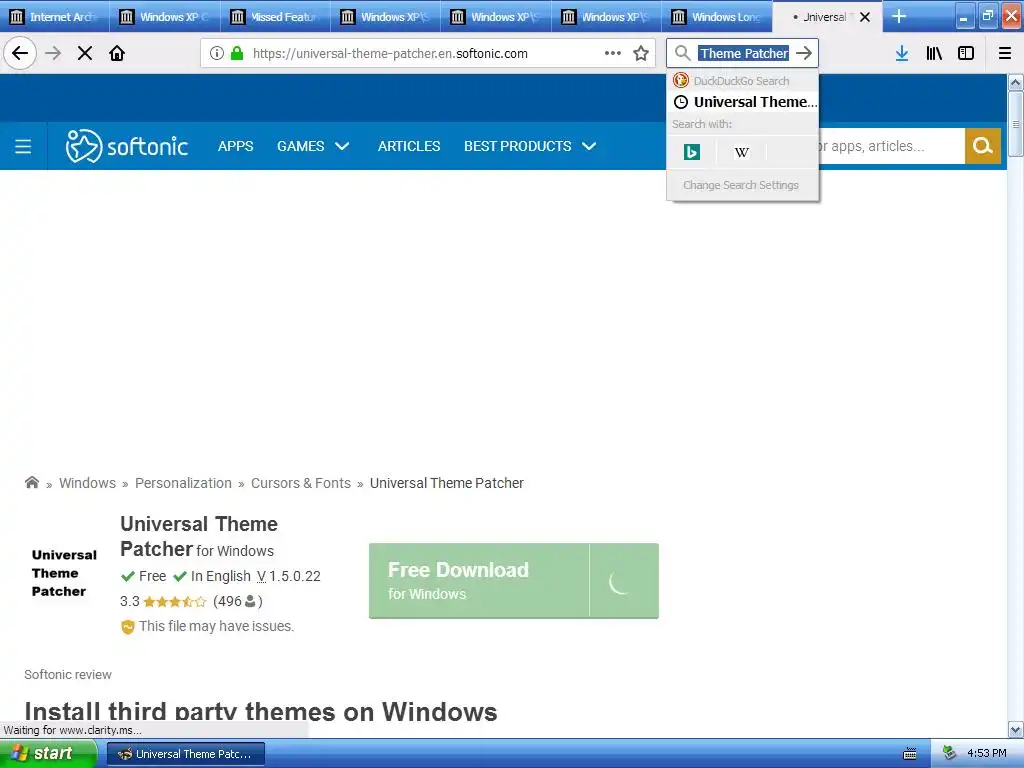Open page actions three-dots menu
The width and height of the screenshot is (1024, 768).
coord(613,53)
